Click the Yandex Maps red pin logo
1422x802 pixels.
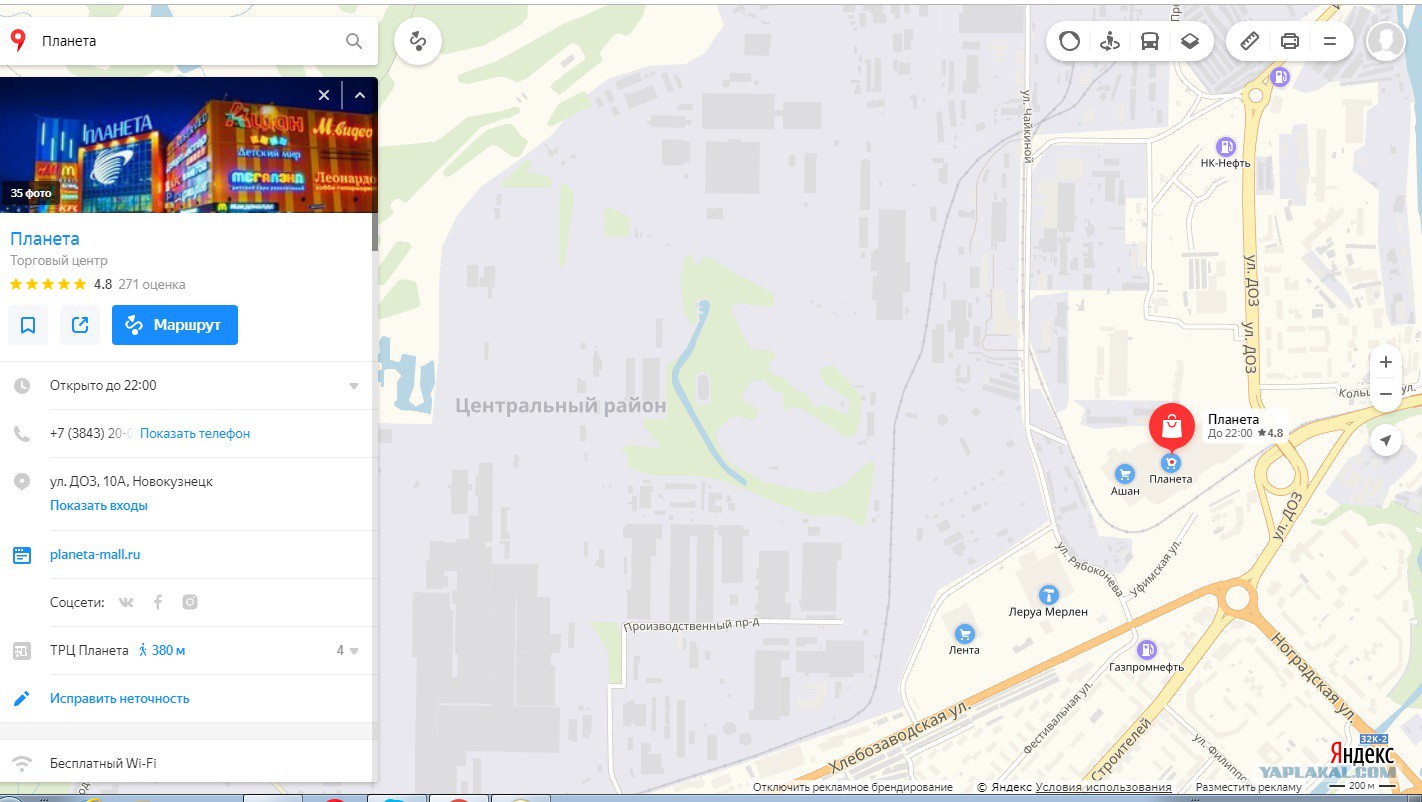pos(18,41)
